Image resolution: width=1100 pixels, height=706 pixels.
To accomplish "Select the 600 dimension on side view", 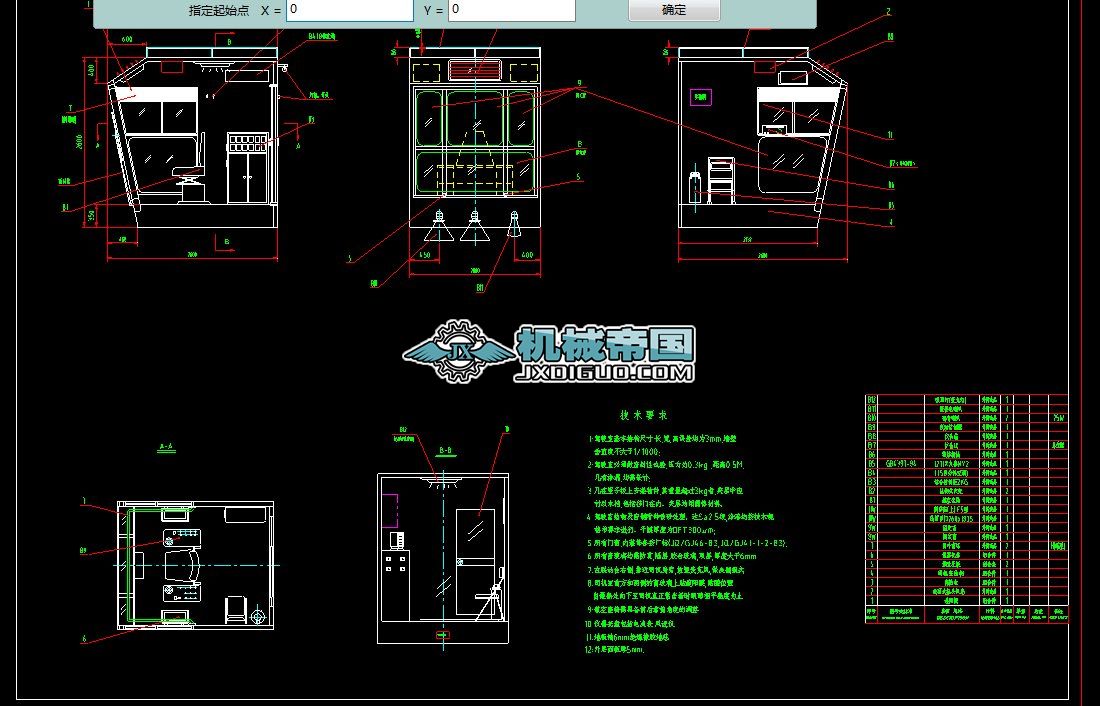I will pyautogui.click(x=127, y=39).
